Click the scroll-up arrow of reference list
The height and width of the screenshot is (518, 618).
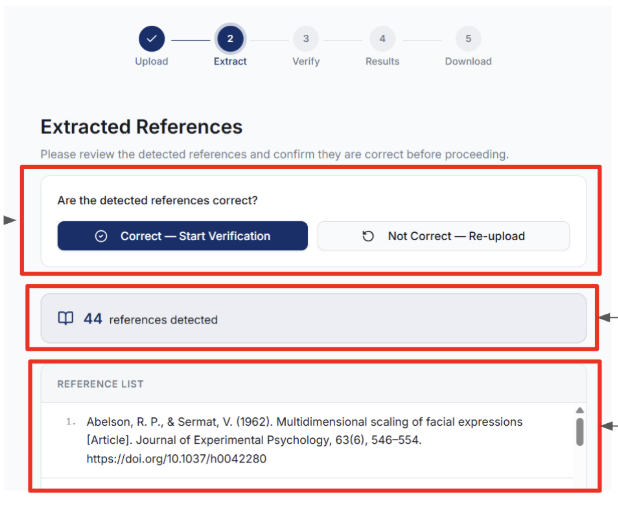click(579, 410)
